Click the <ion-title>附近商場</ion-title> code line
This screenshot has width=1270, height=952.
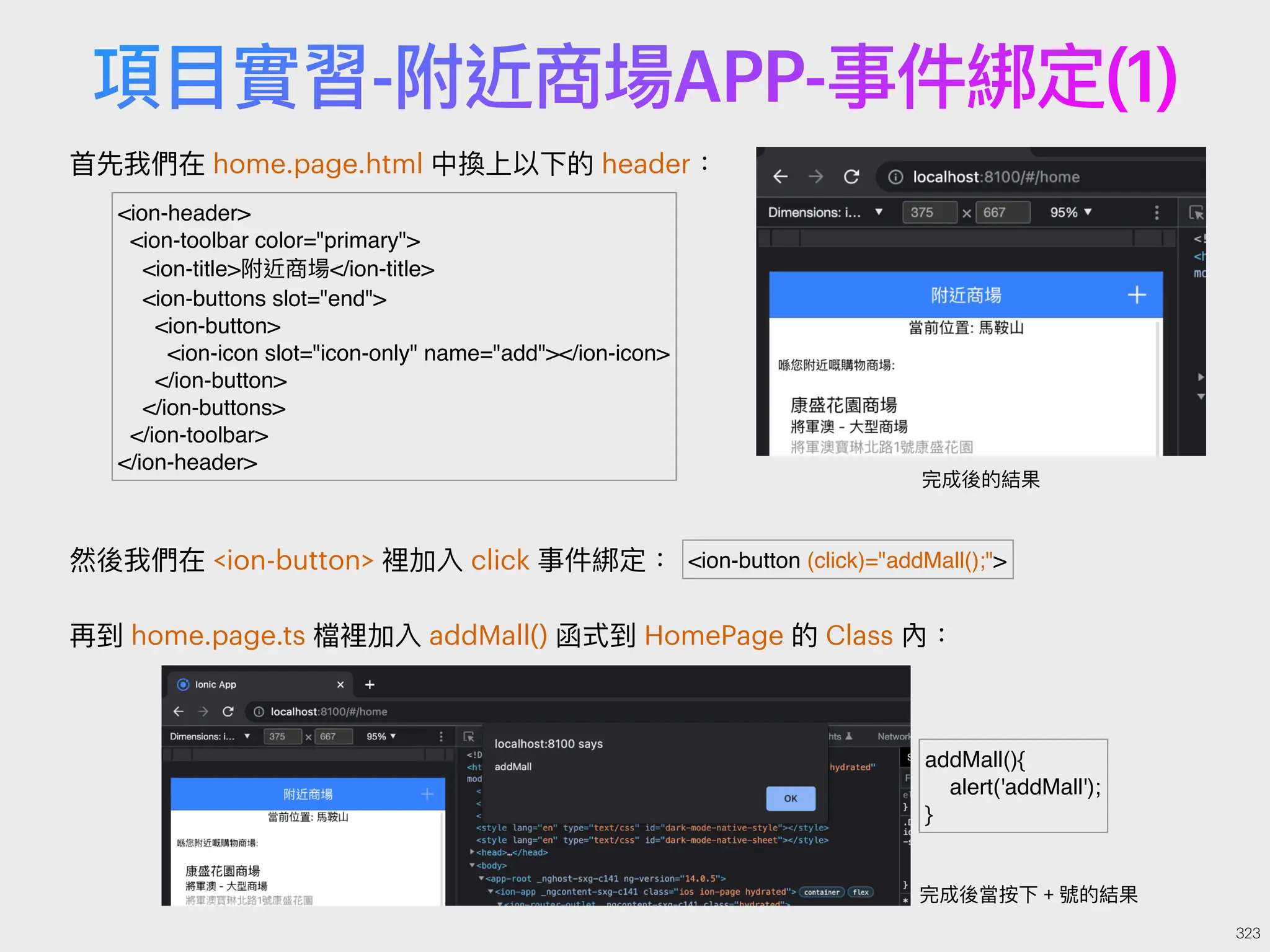pos(288,269)
